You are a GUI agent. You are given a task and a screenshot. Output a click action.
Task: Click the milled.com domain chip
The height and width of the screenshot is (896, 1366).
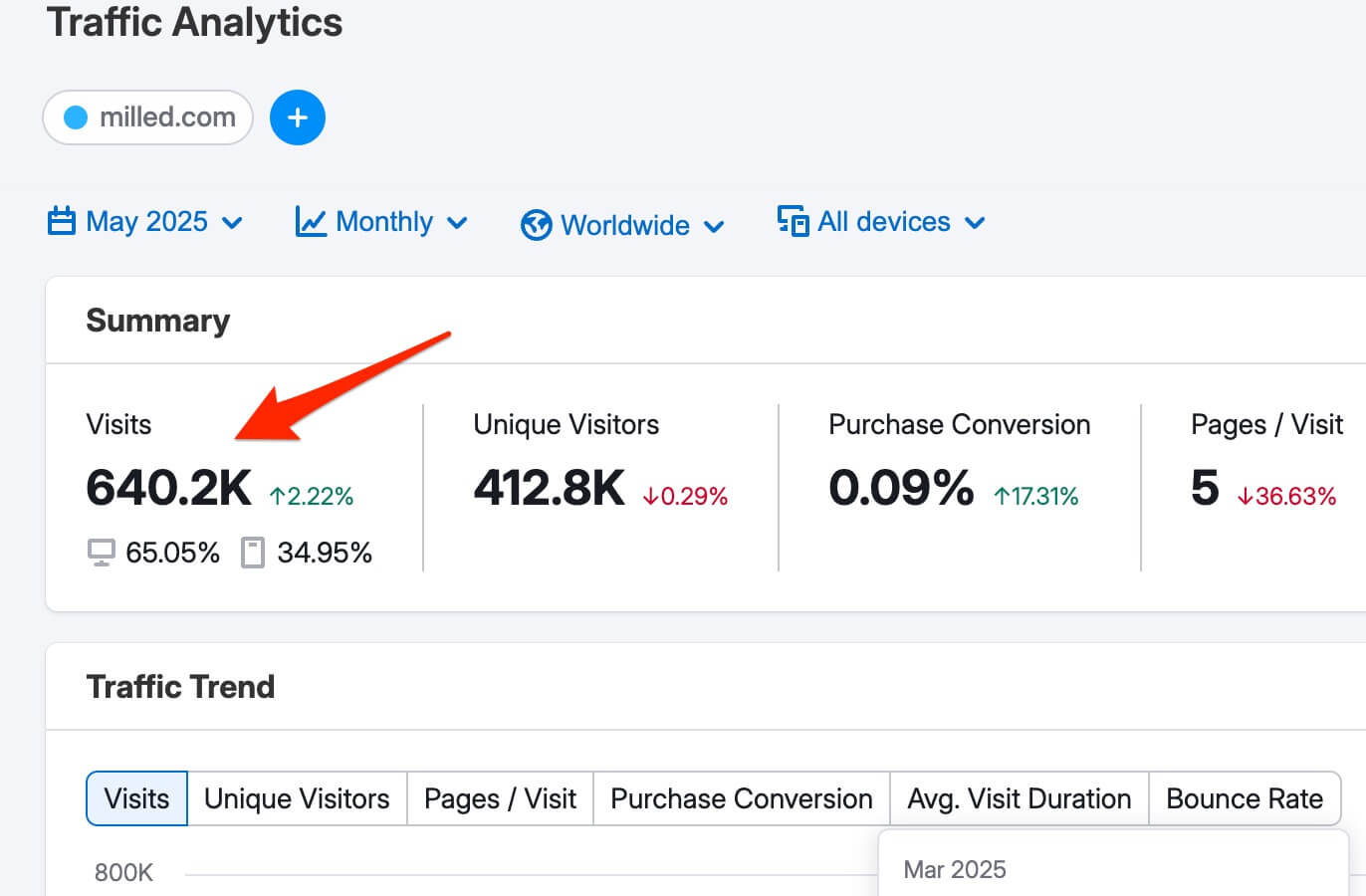148,117
